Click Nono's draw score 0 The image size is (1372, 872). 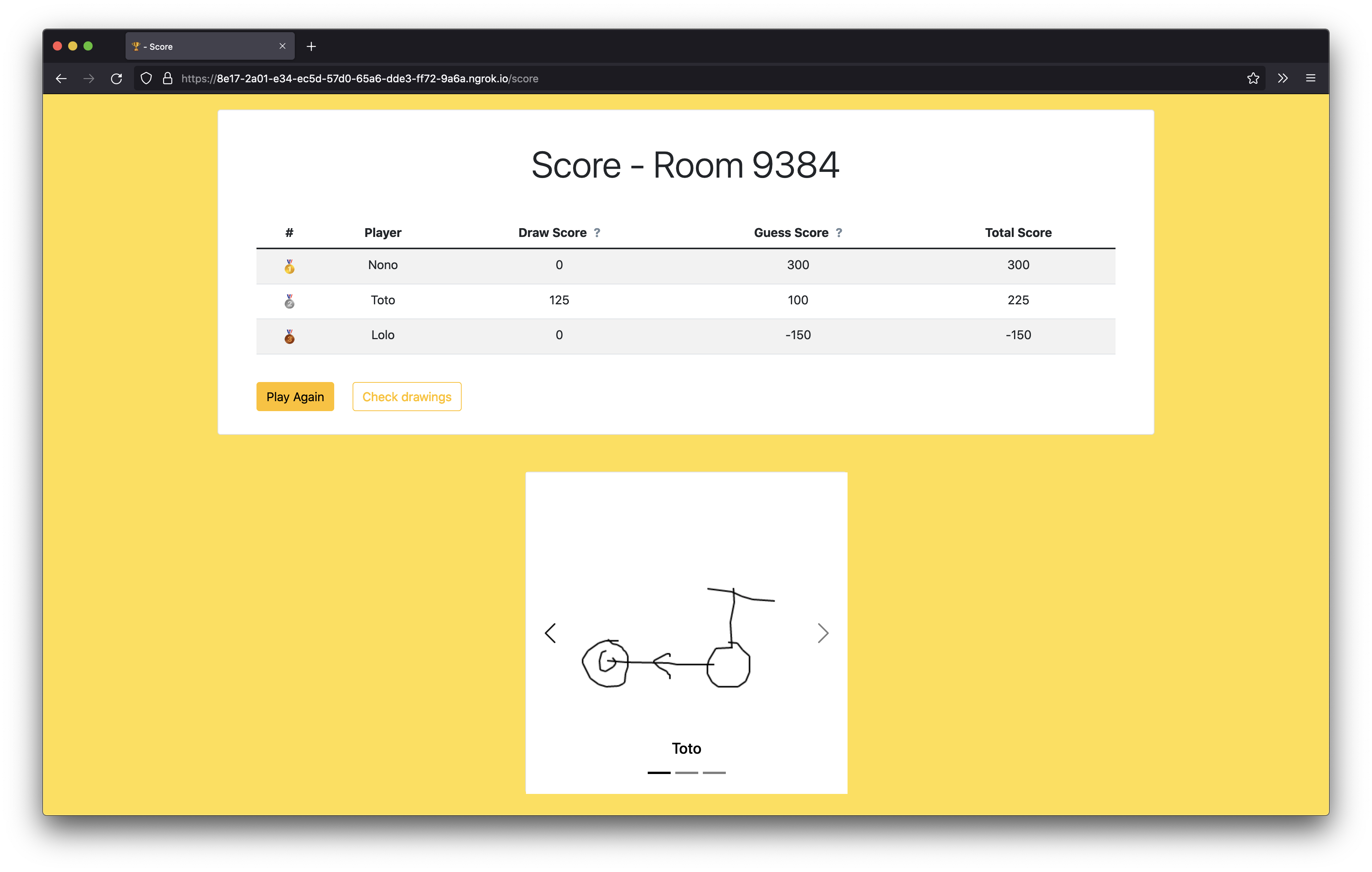pyautogui.click(x=559, y=265)
